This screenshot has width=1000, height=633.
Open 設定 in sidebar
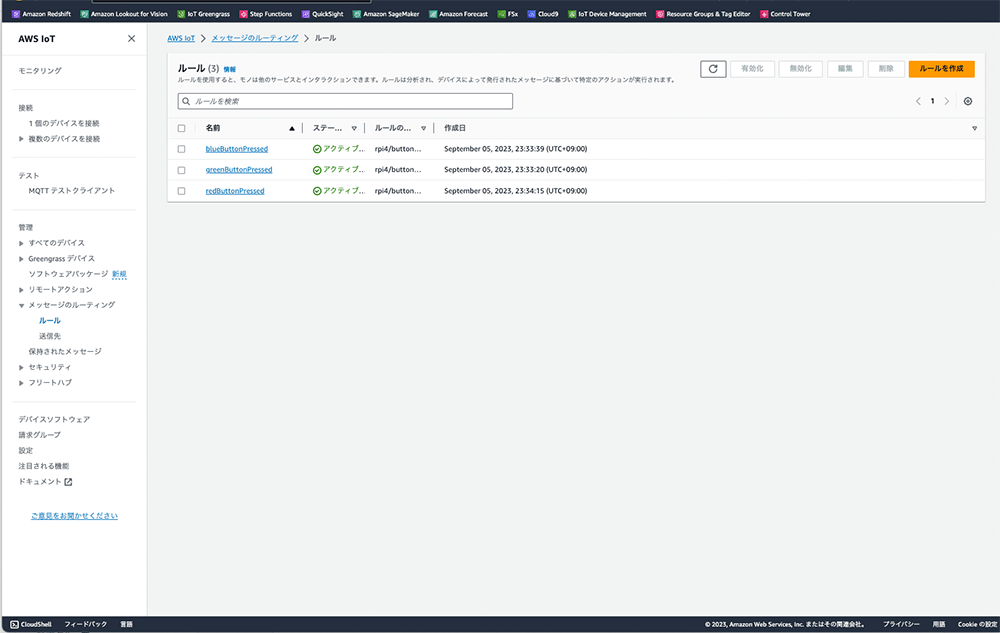[x=26, y=451]
